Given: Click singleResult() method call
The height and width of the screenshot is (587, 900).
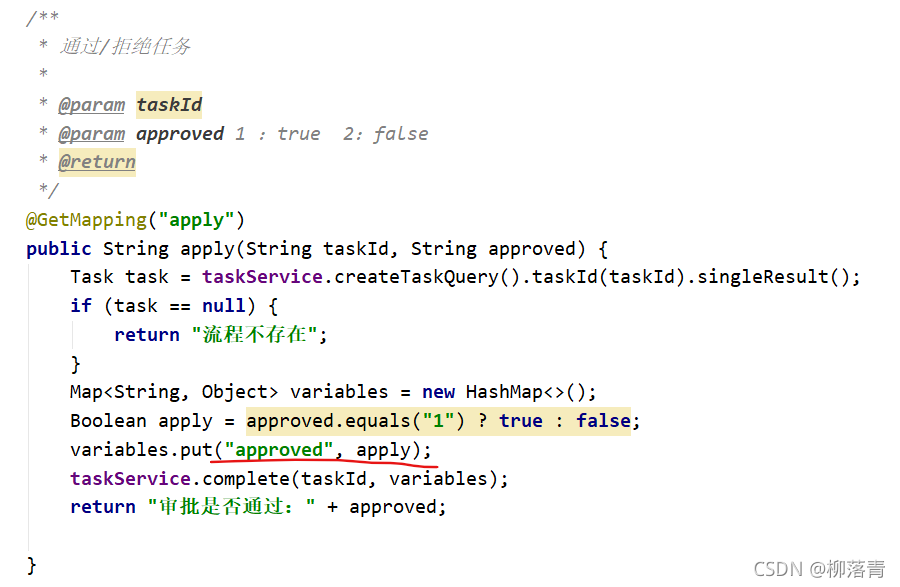Looking at the screenshot, I should click(773, 277).
